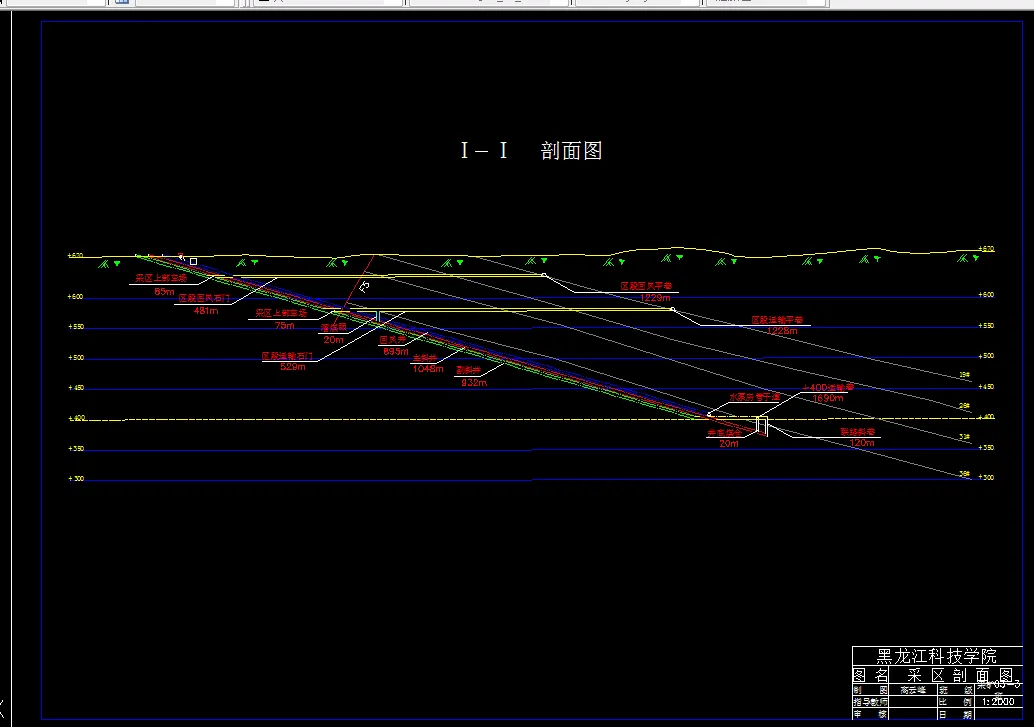
Task: Click the '区段回风平巷' label
Action: click(x=646, y=286)
